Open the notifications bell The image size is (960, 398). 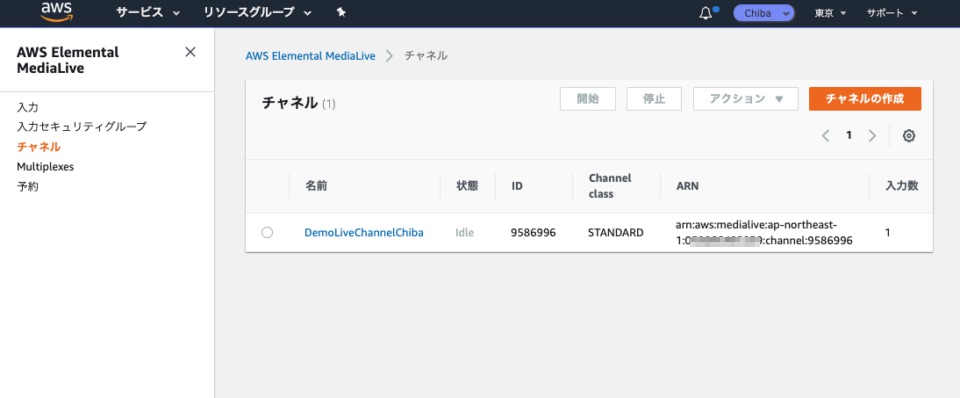pyautogui.click(x=705, y=13)
